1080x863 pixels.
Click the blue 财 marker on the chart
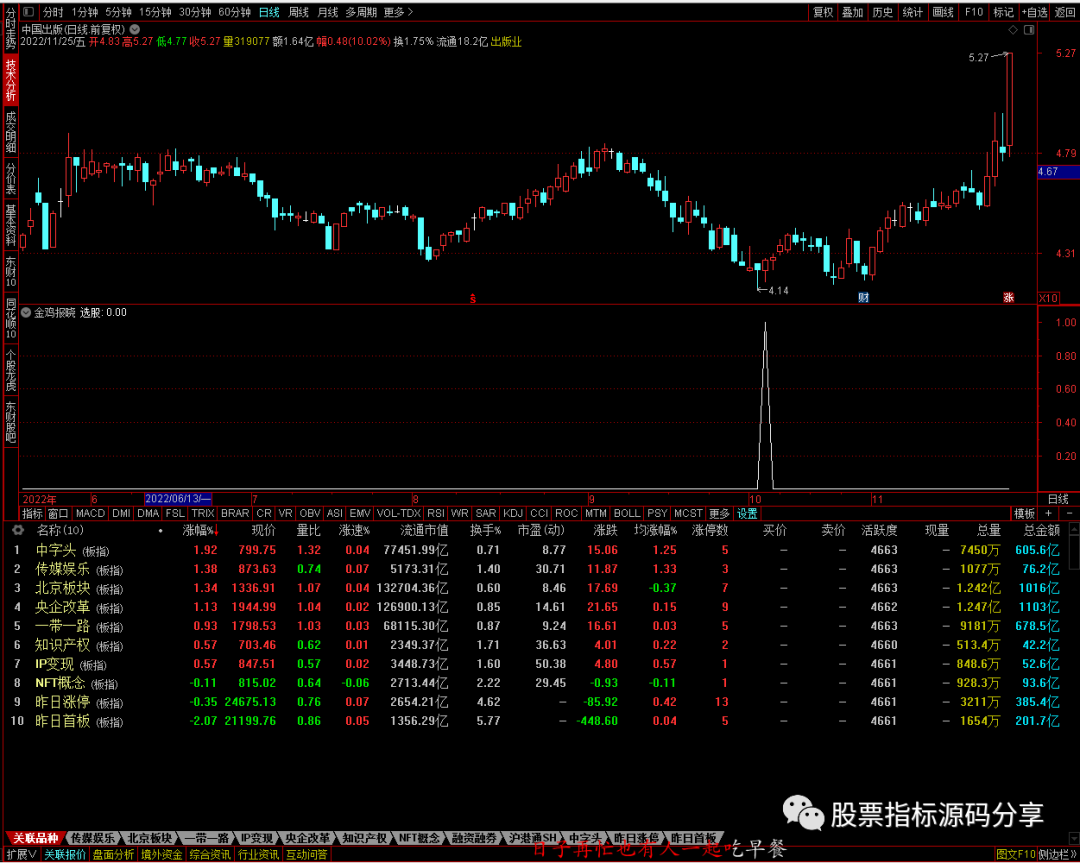tap(863, 298)
